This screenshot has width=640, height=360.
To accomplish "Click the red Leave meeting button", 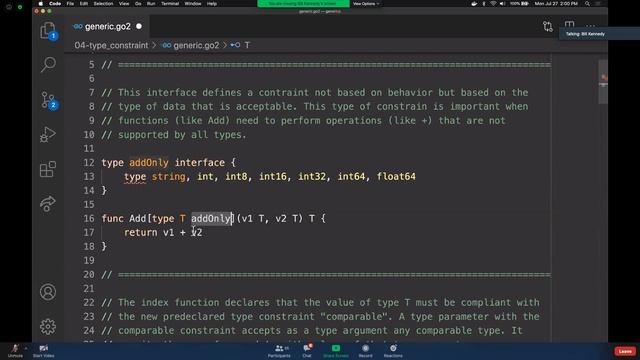I will (x=625, y=351).
